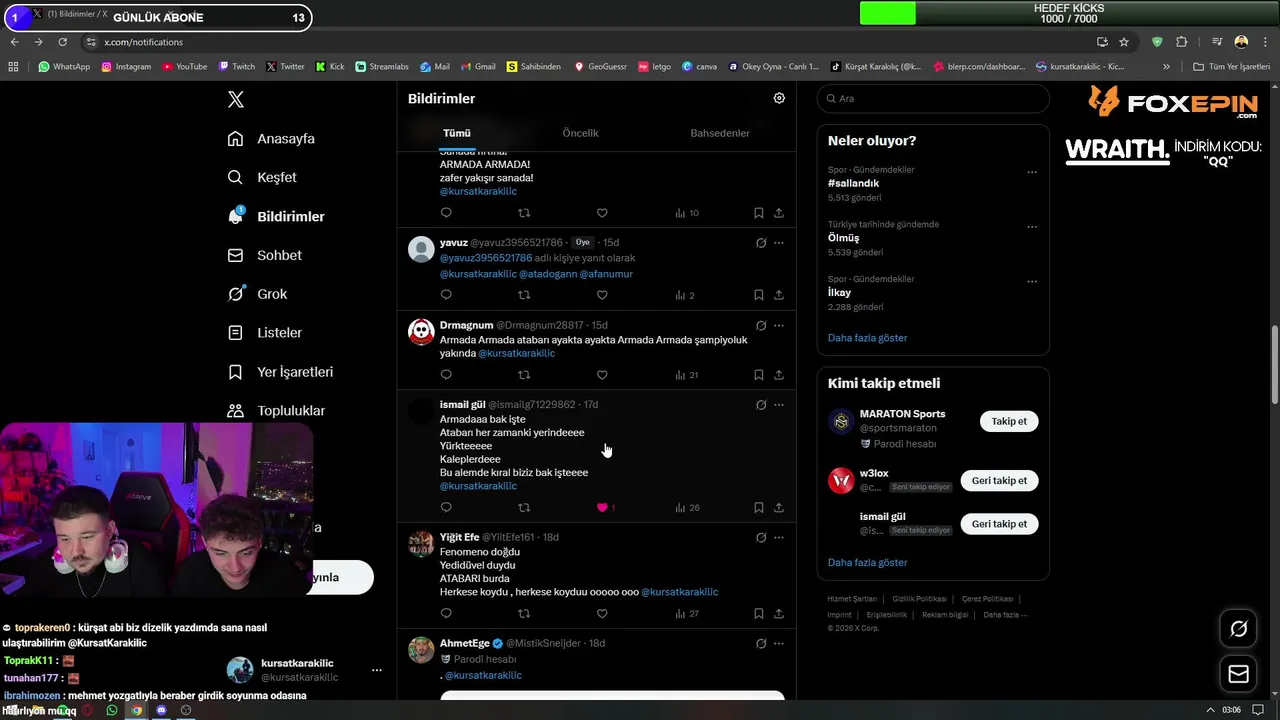This screenshot has height=720, width=1280.
Task: Reply to Yiğit Efe's tweet
Action: pyautogui.click(x=446, y=613)
